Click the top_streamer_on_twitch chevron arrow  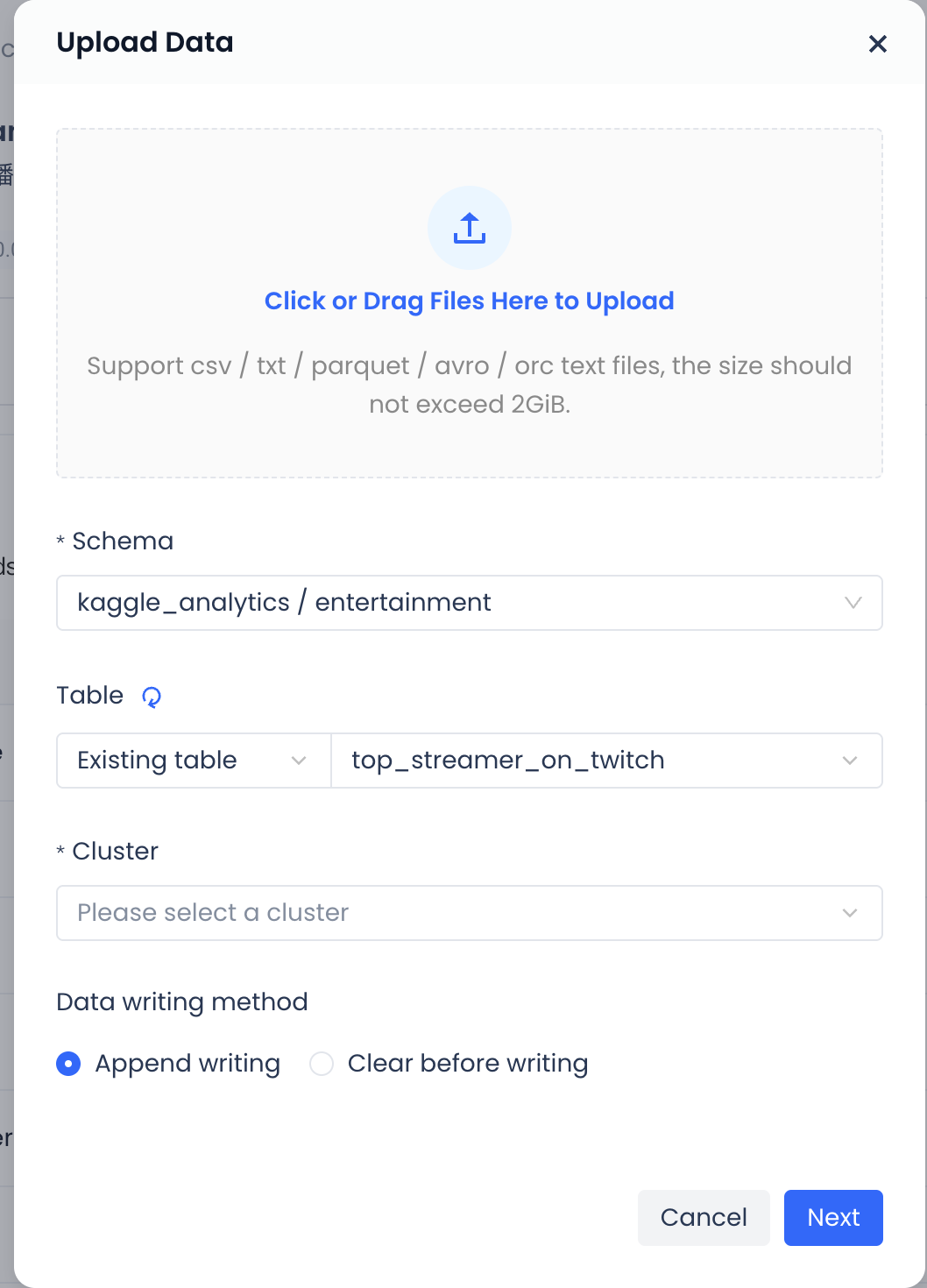click(x=849, y=761)
